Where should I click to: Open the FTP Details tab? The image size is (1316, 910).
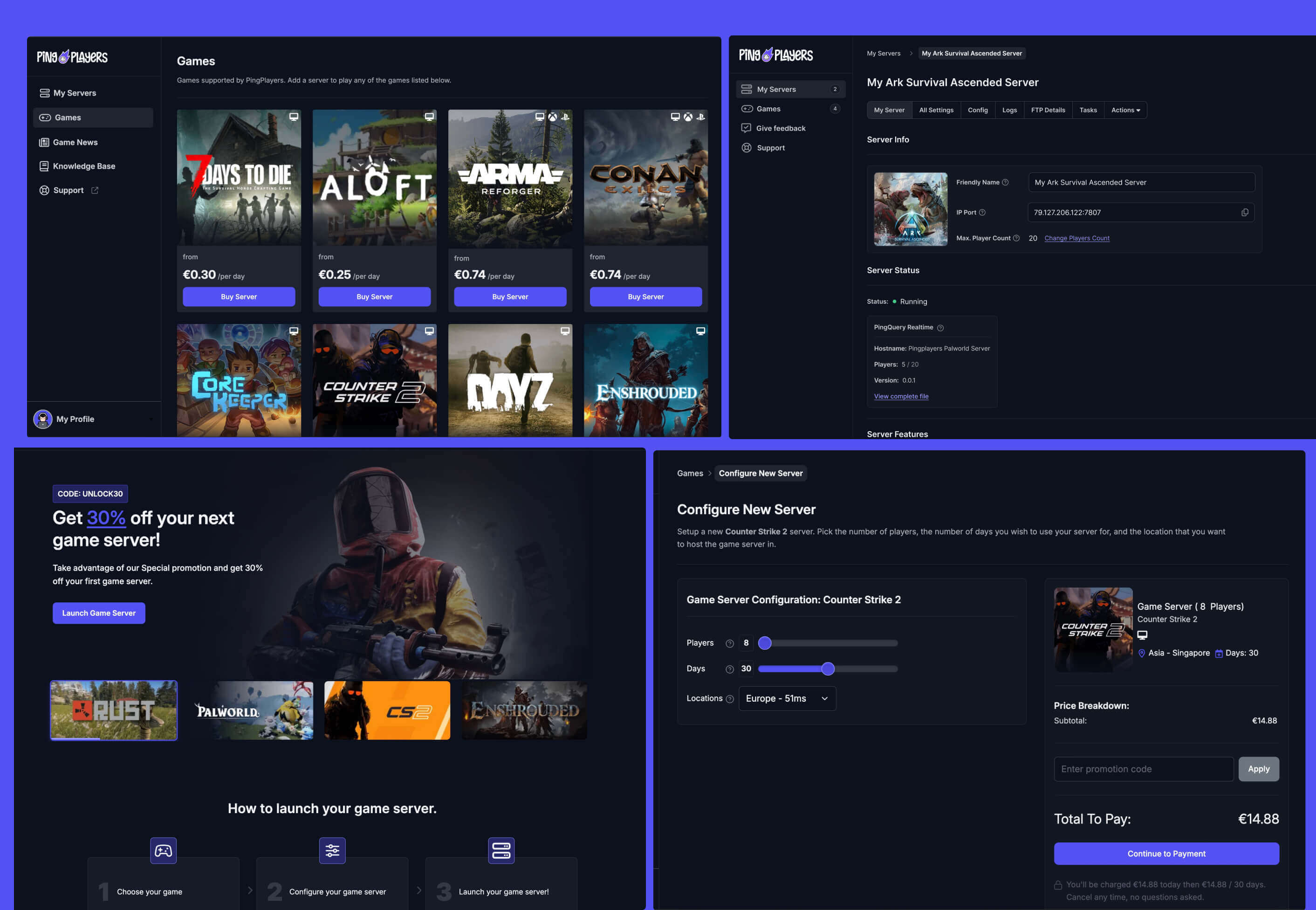(x=1048, y=110)
